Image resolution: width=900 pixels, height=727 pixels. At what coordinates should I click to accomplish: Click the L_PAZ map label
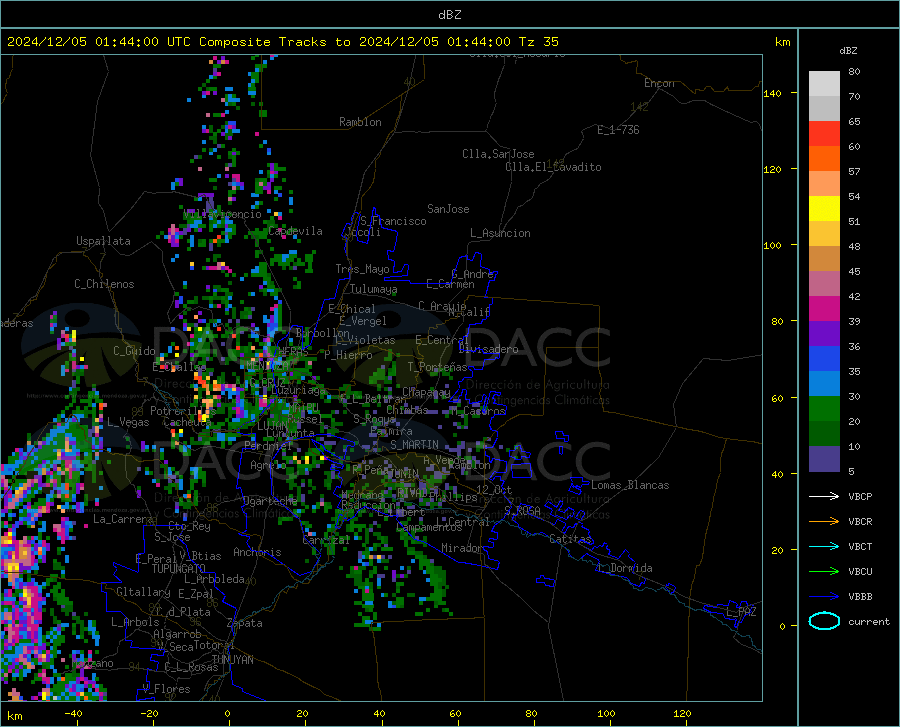[x=741, y=612]
